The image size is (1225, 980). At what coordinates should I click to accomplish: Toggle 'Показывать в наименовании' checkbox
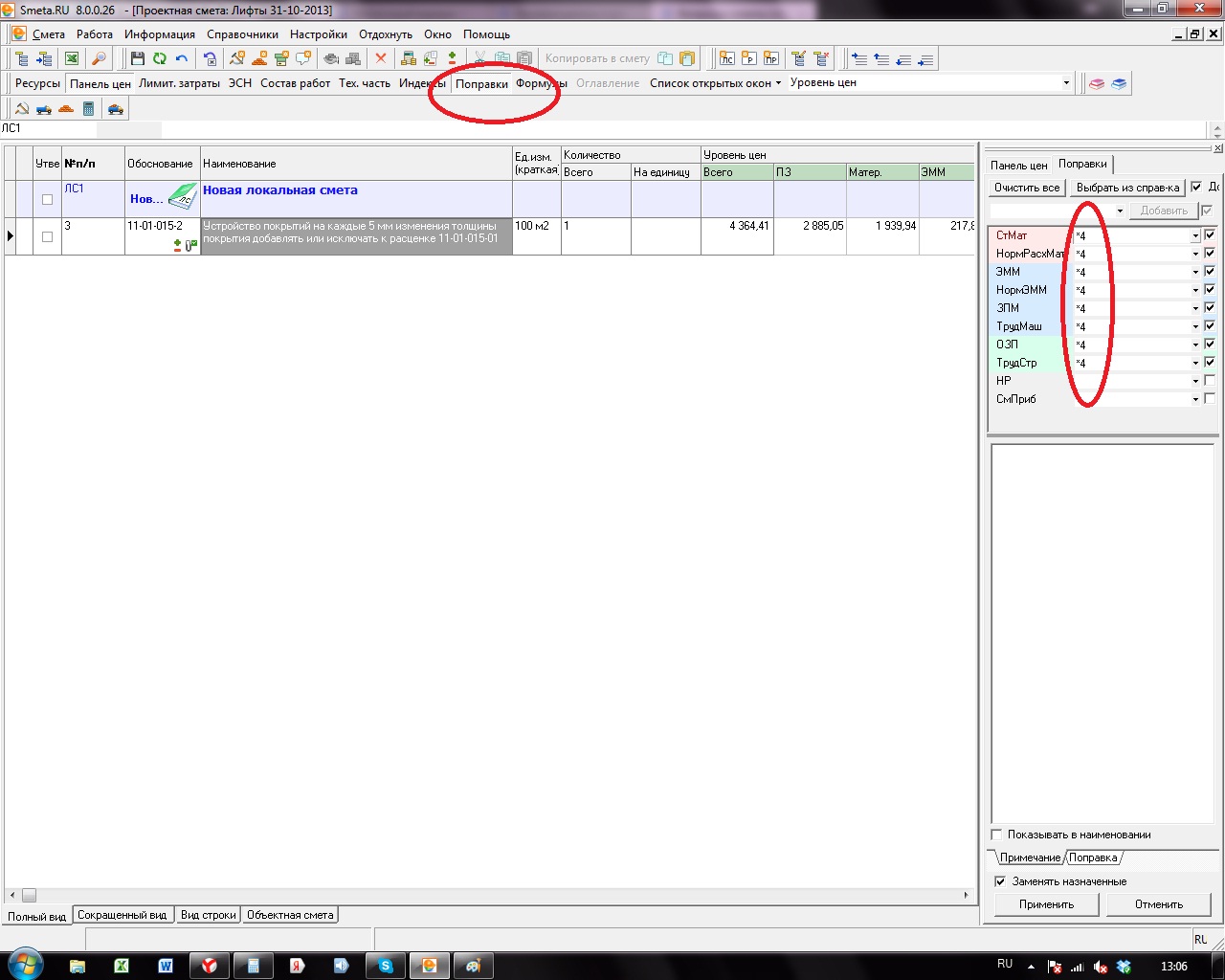pos(997,835)
